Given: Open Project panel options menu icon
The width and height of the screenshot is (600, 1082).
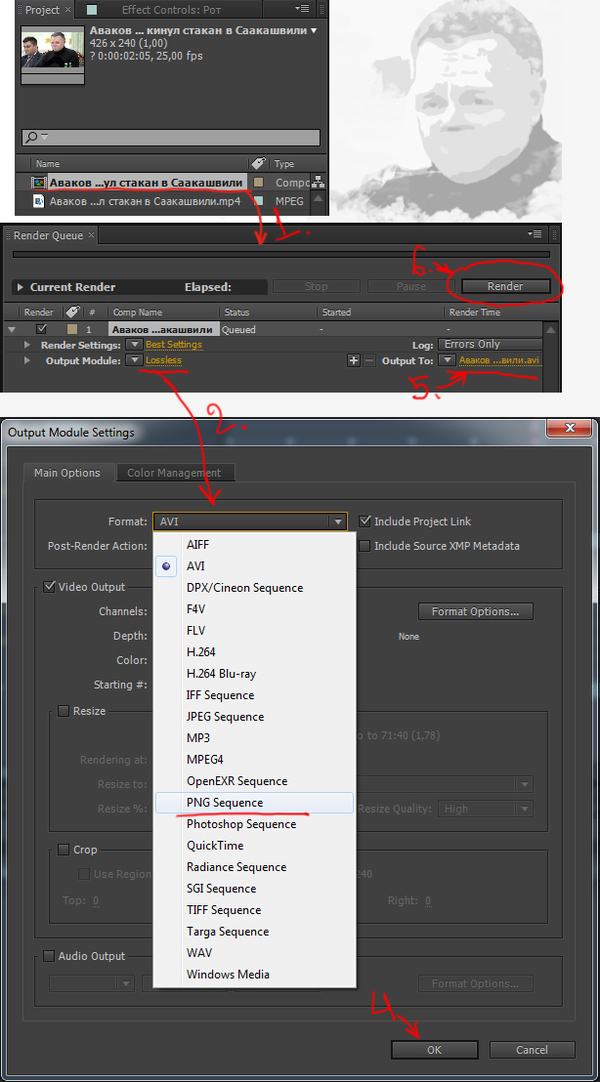Looking at the screenshot, I should coord(302,9).
